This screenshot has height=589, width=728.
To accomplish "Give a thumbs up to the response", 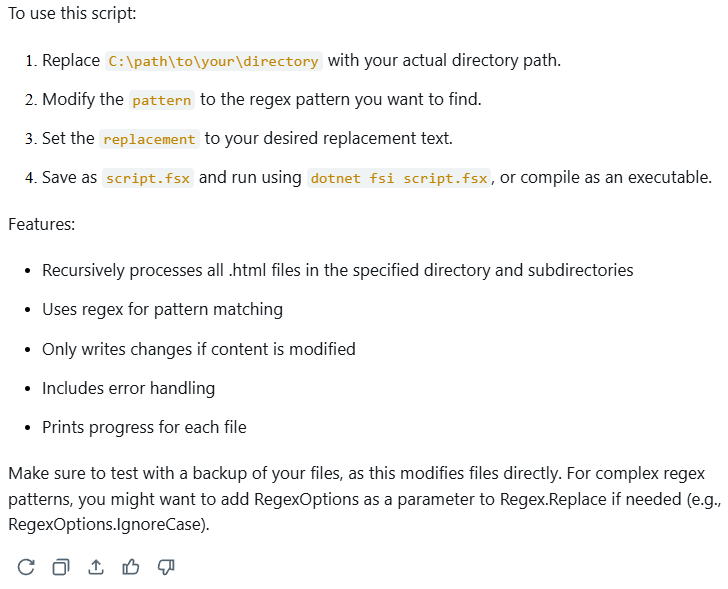I will point(130,567).
